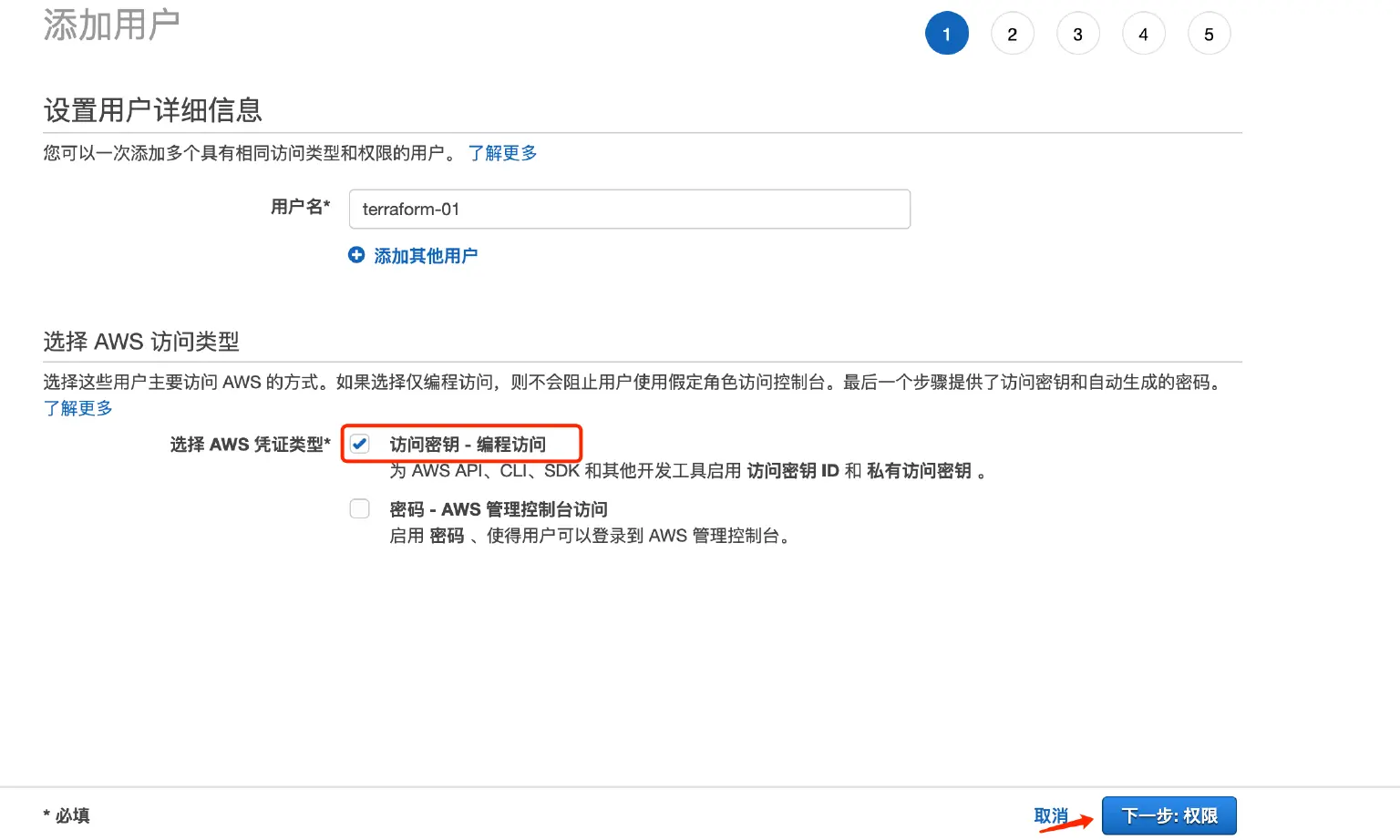
Task: Click the 添加其他用户 link
Action: [x=426, y=256]
